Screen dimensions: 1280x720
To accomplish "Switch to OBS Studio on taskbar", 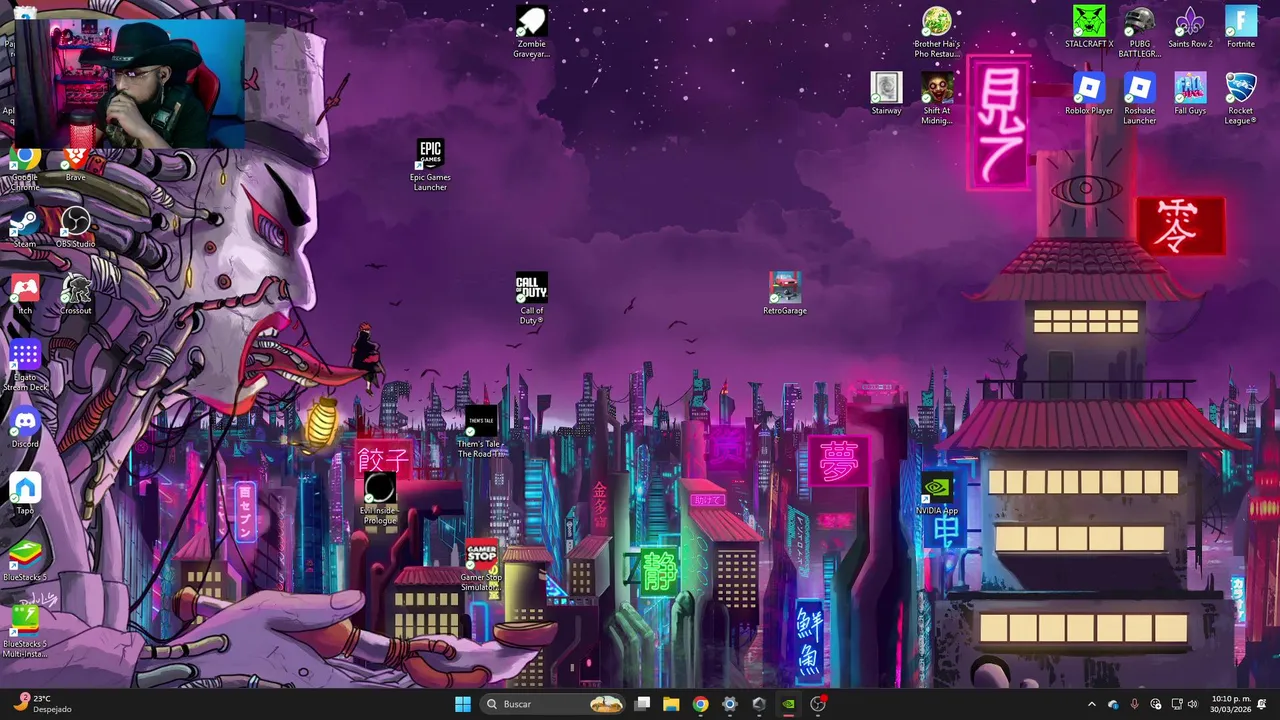I will (818, 704).
